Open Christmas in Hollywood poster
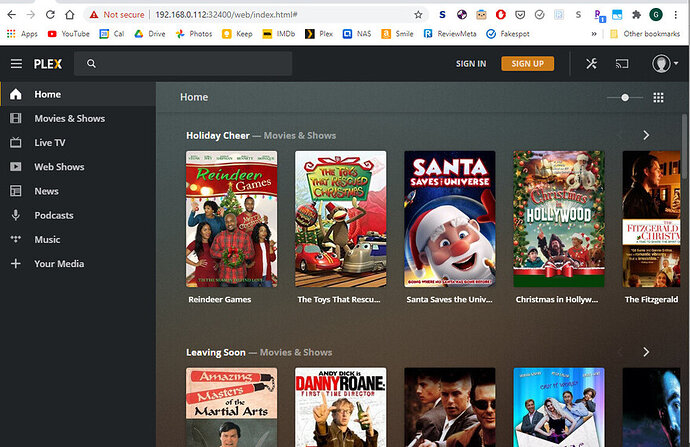The width and height of the screenshot is (690, 447). click(559, 219)
